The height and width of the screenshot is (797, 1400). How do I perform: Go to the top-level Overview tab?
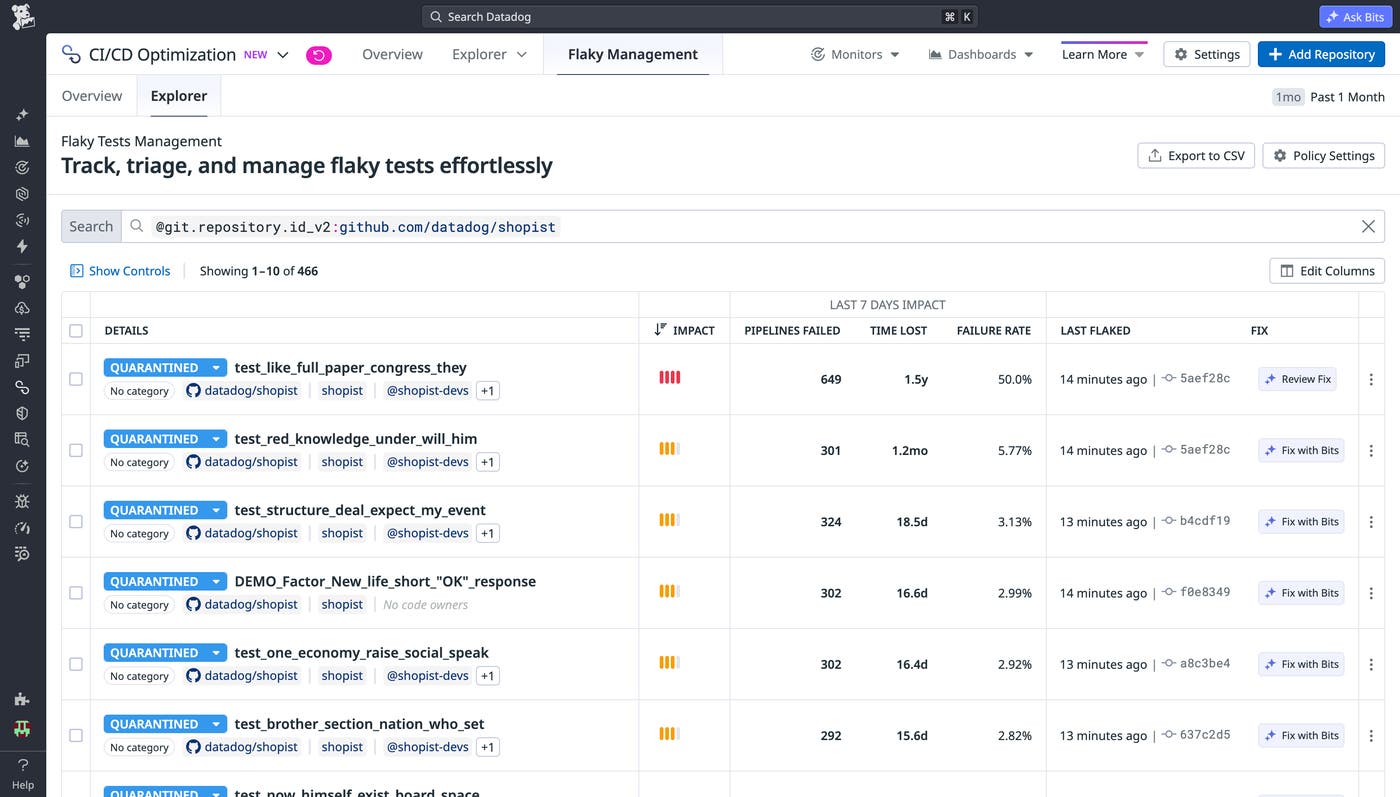click(392, 55)
